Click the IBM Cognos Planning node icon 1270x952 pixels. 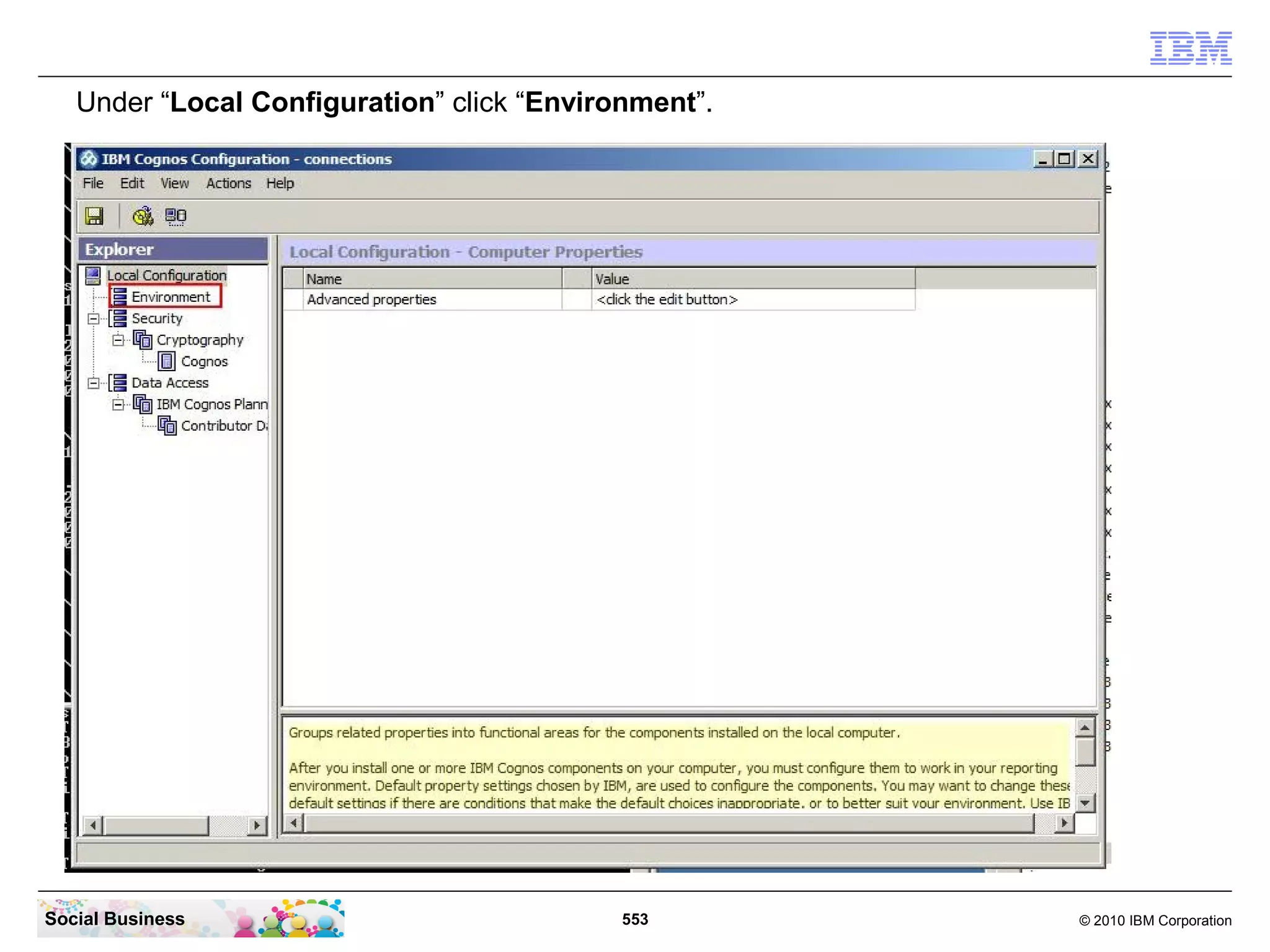[x=143, y=404]
